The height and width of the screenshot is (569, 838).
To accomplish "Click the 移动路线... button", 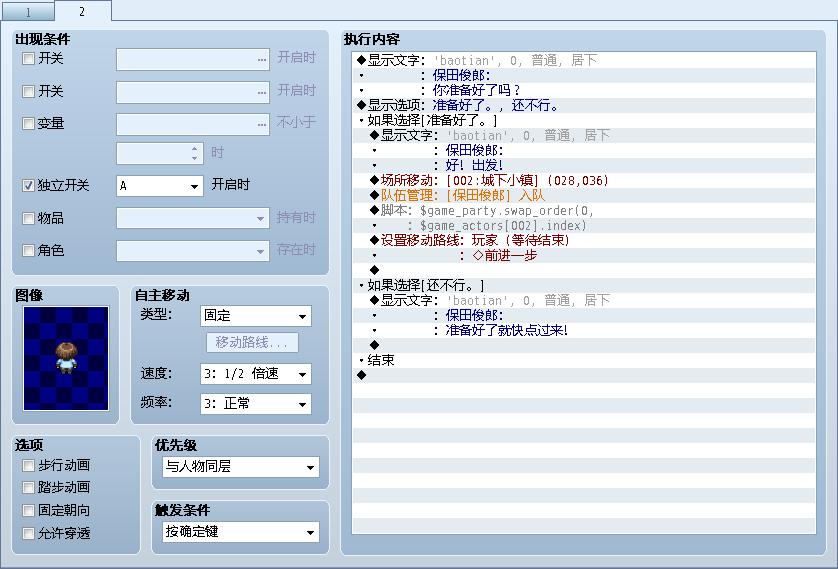I will pyautogui.click(x=252, y=342).
